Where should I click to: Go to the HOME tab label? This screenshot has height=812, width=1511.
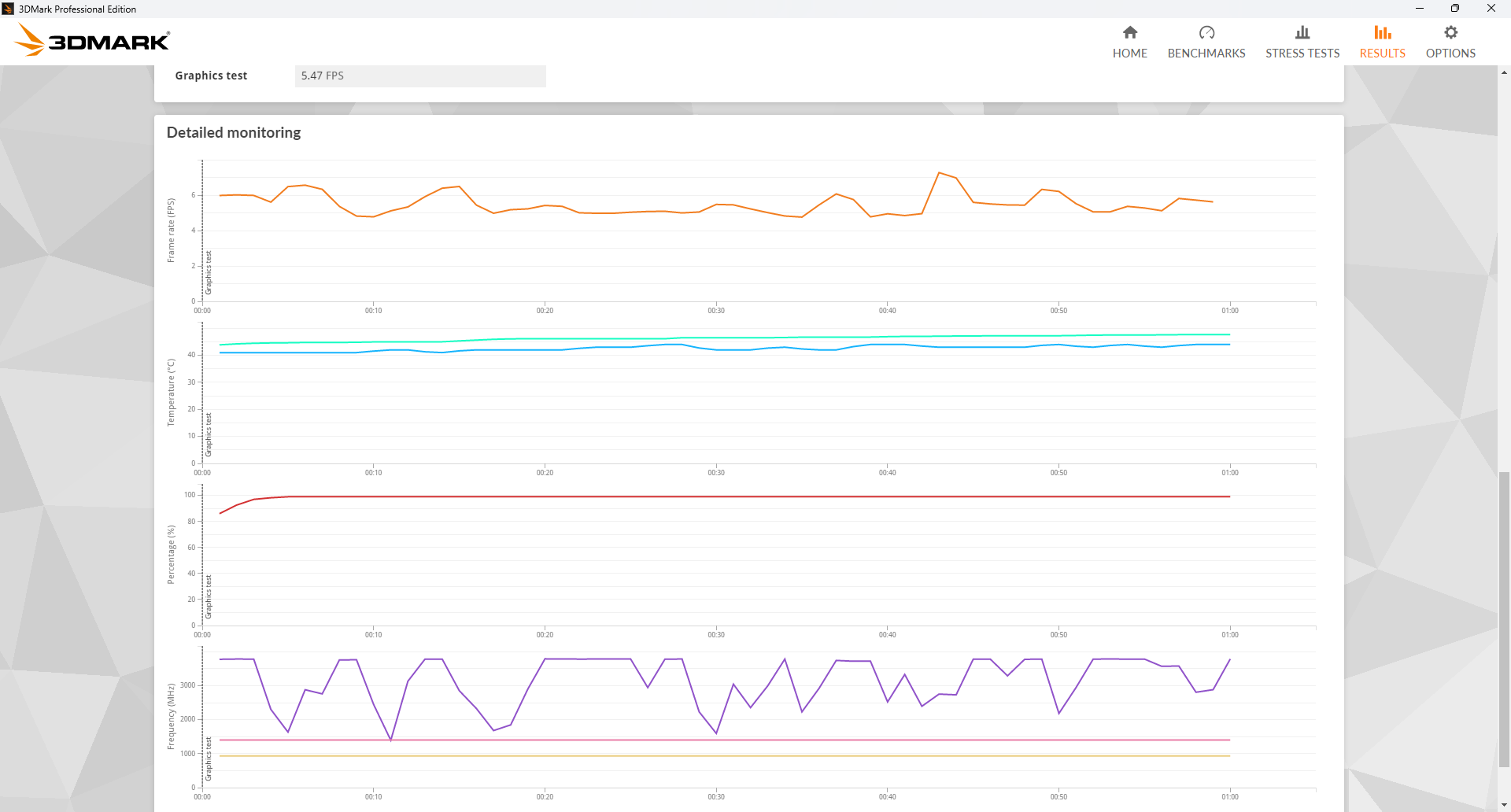[1129, 54]
